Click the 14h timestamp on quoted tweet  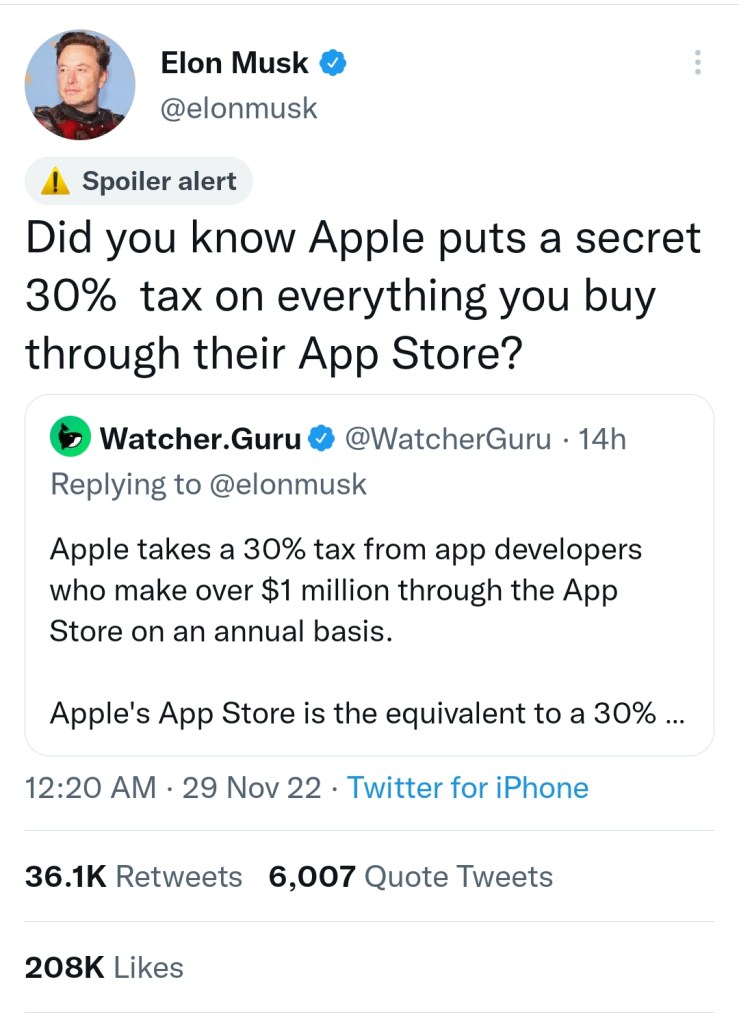tap(601, 438)
